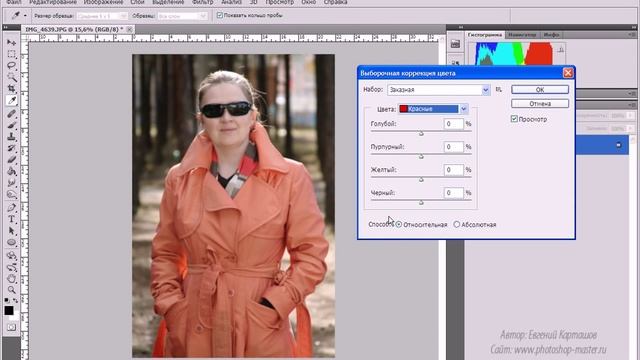The width and height of the screenshot is (640, 360).
Task: Select the Pen tool
Action: click(x=11, y=207)
